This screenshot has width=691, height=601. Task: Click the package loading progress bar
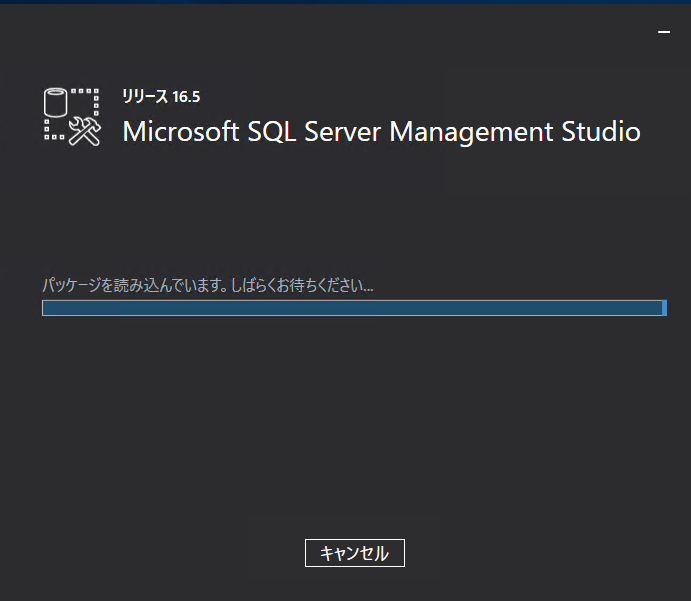(354, 308)
